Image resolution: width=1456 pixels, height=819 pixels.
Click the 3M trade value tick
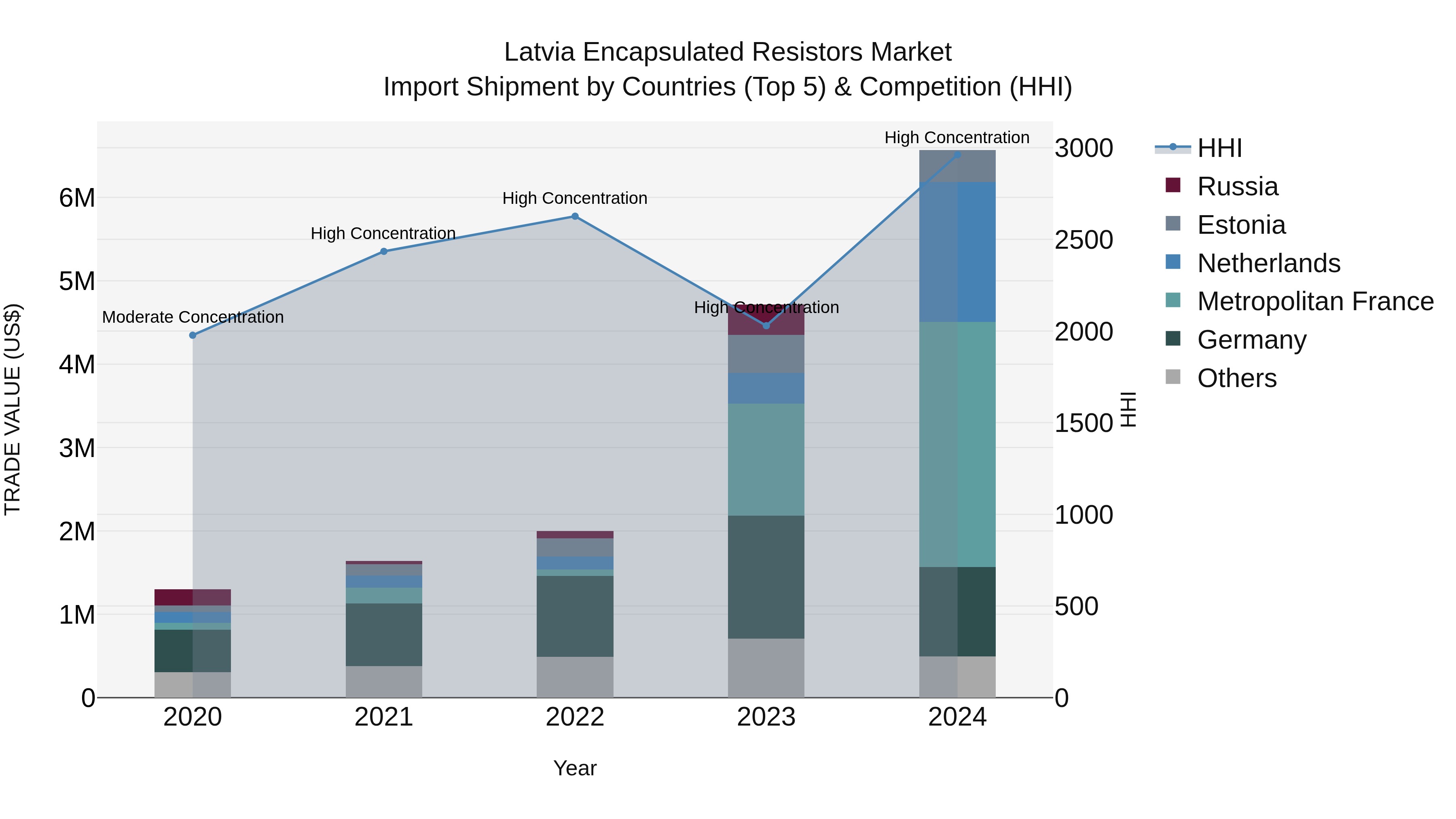77,448
